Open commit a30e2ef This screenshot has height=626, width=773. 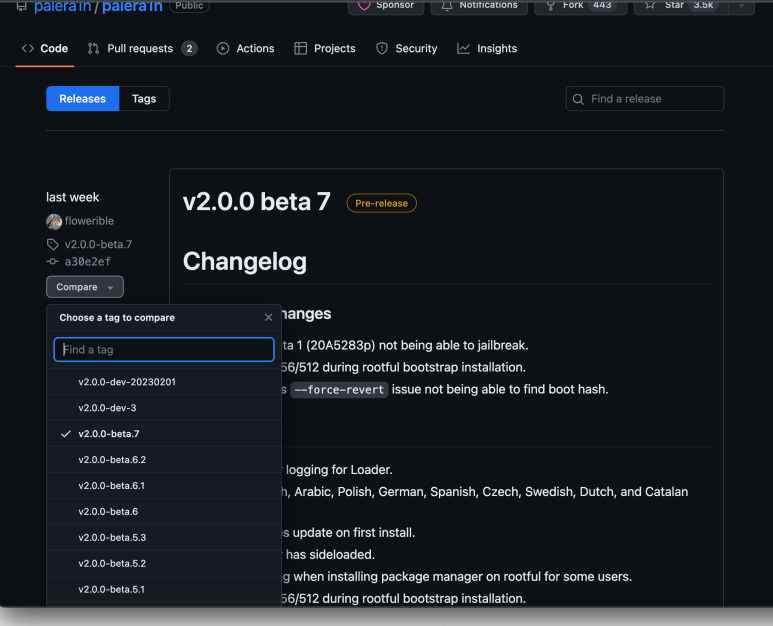point(88,262)
